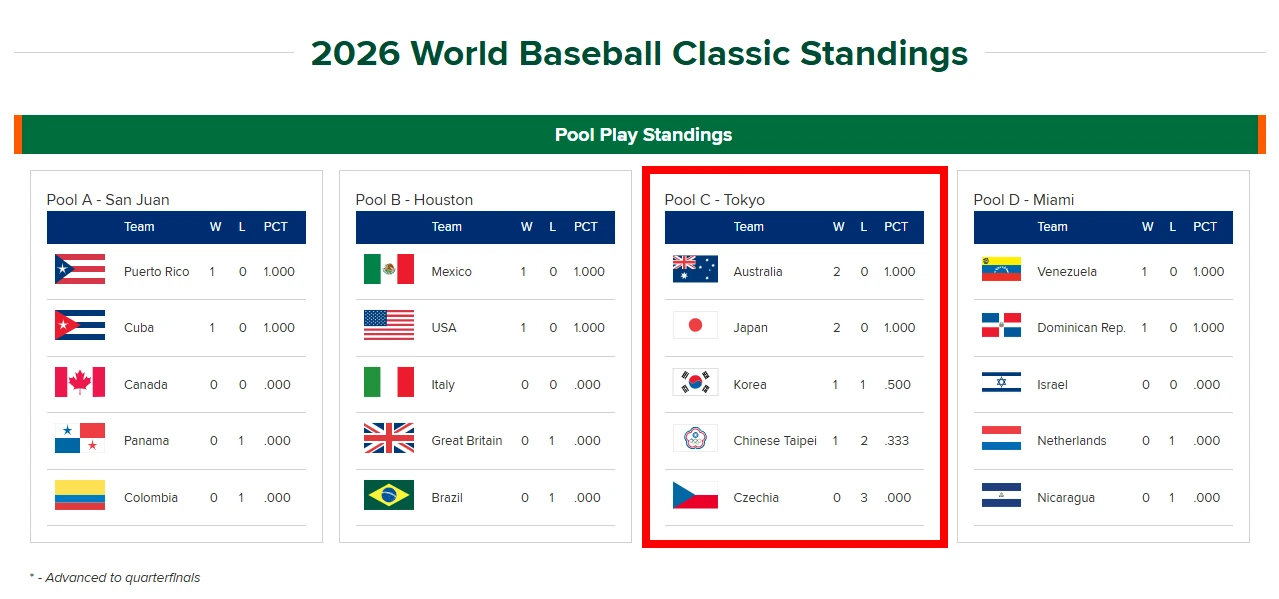Click the Puerto Rico flag icon
The width and height of the screenshot is (1279, 599).
(80, 270)
